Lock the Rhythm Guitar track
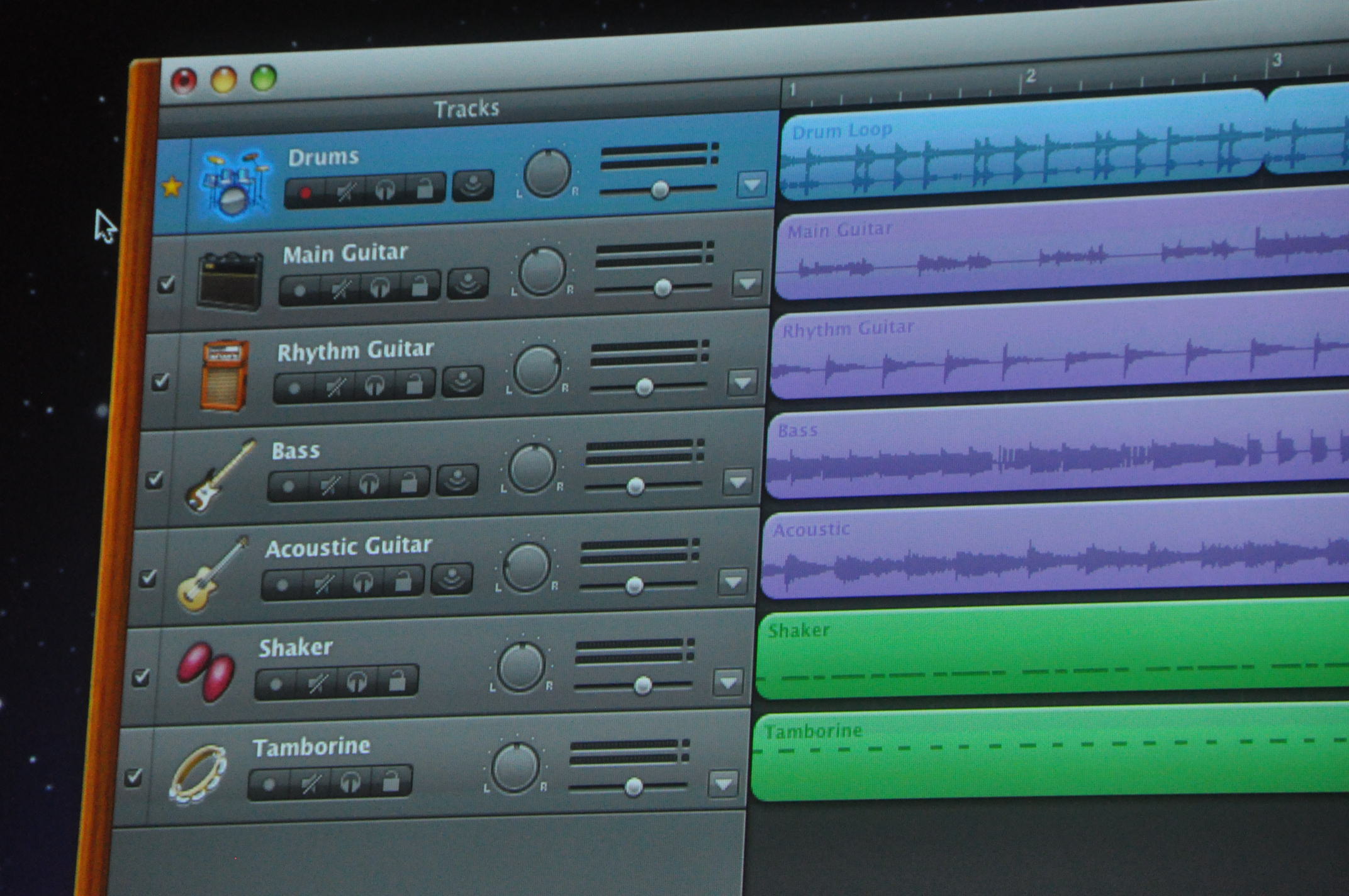1349x896 pixels. click(415, 384)
